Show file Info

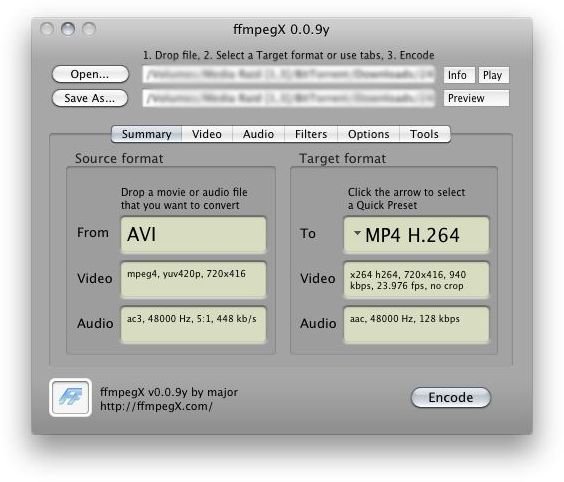point(459,75)
